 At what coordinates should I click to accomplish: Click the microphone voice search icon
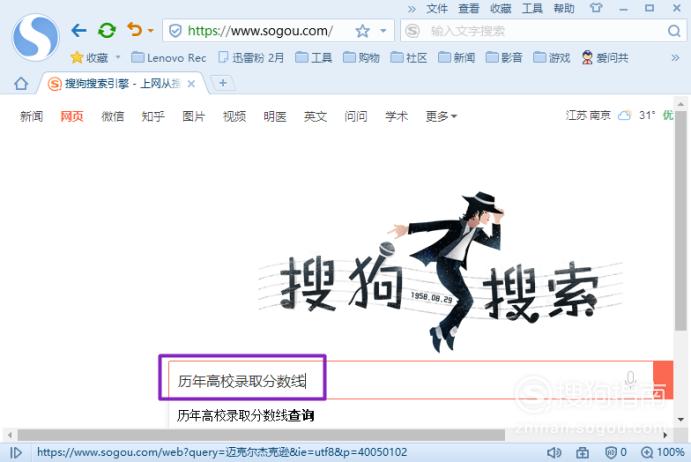[631, 379]
